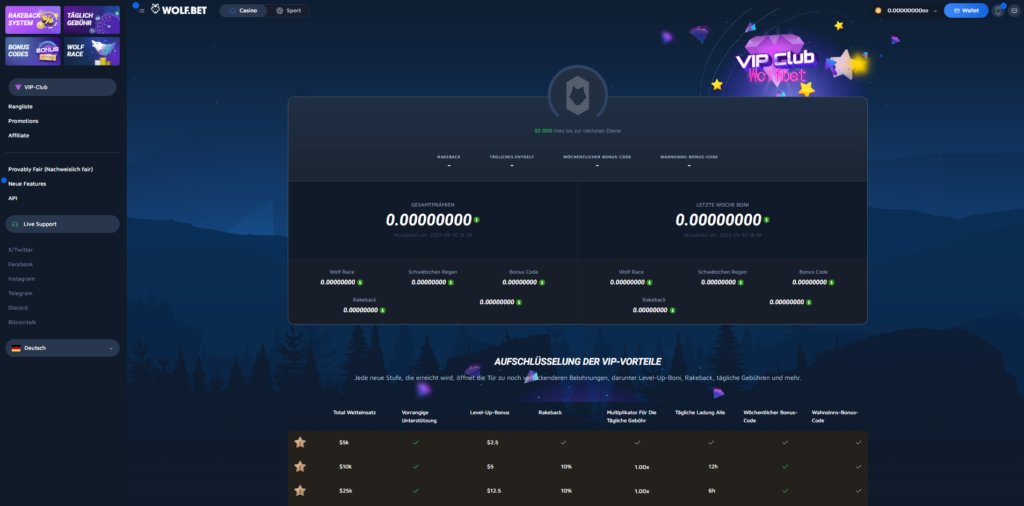Go to the Rangliste page
The width and height of the screenshot is (1024, 506).
pos(21,106)
